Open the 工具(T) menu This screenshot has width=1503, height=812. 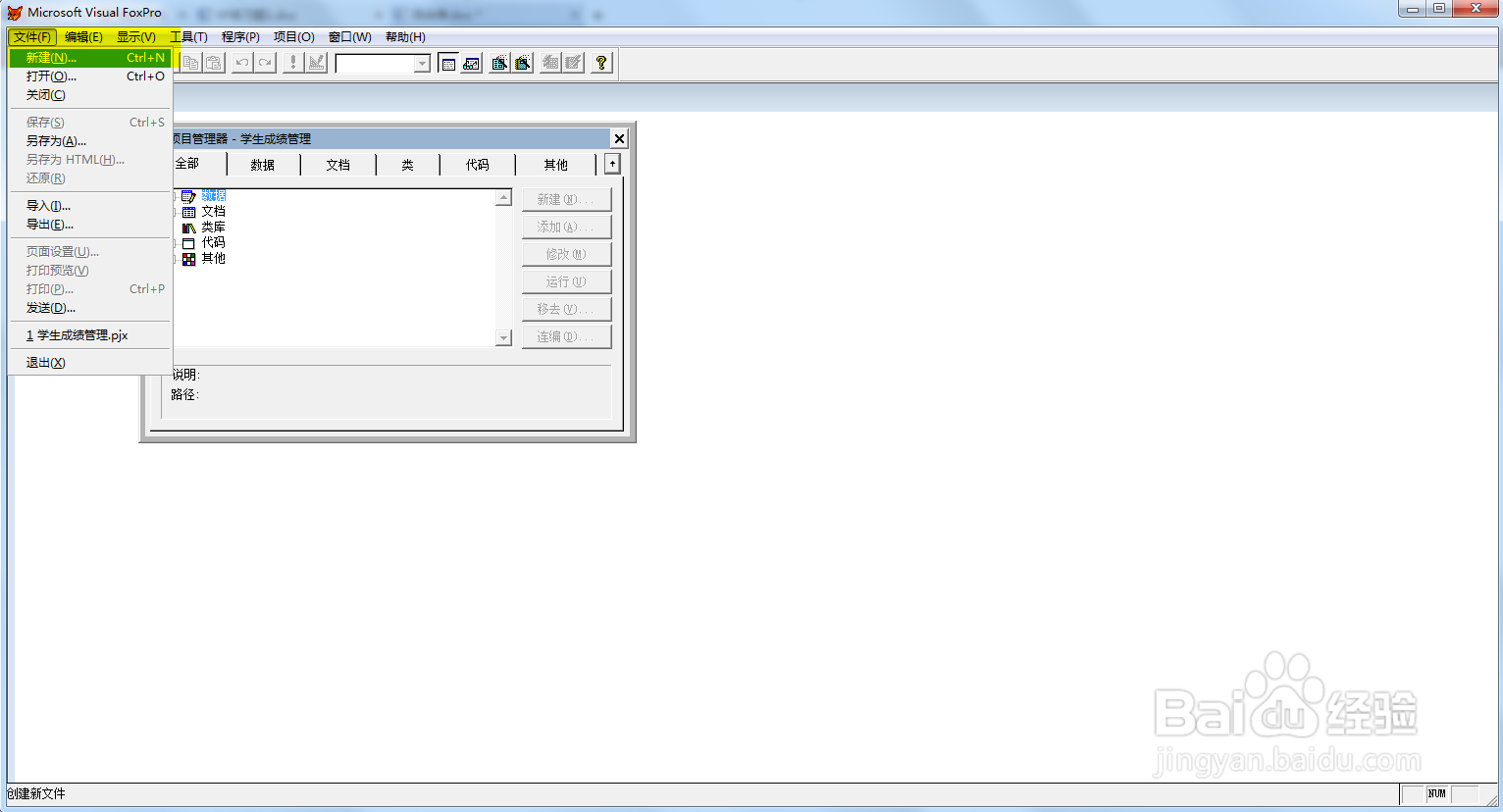(x=188, y=37)
